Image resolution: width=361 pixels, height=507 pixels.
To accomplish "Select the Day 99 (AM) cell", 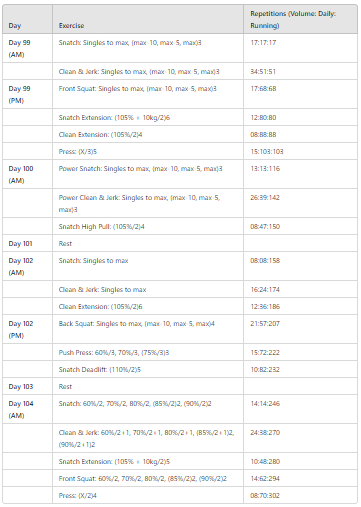I will click(27, 48).
